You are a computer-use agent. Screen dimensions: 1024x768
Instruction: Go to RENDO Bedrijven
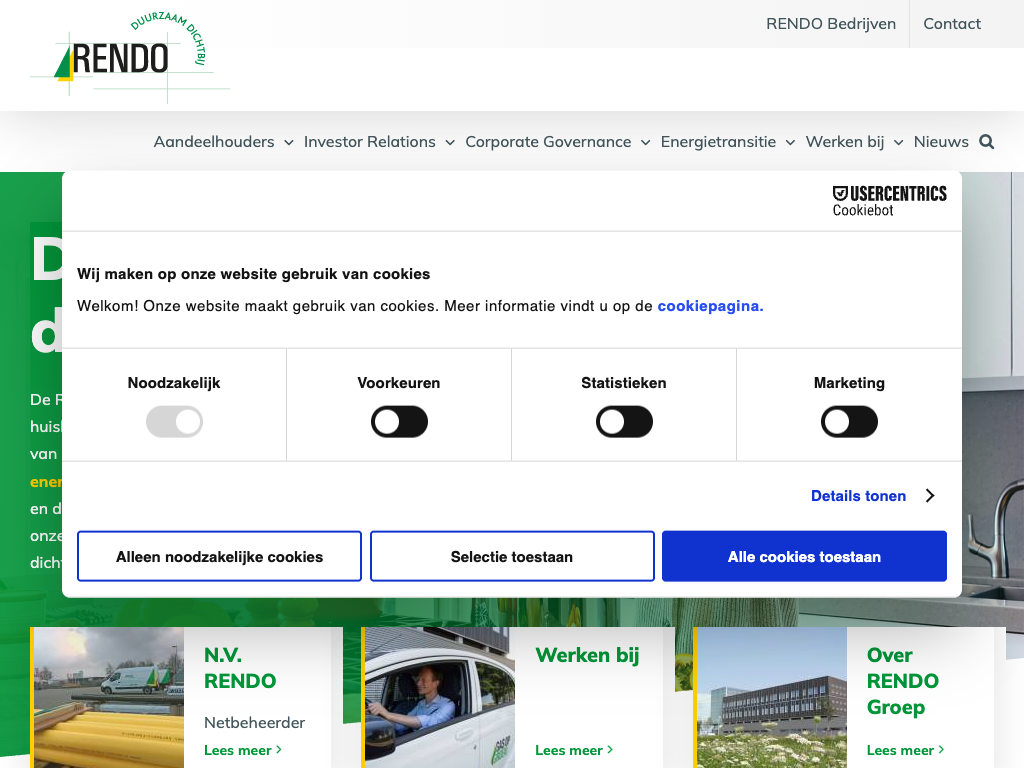(830, 24)
